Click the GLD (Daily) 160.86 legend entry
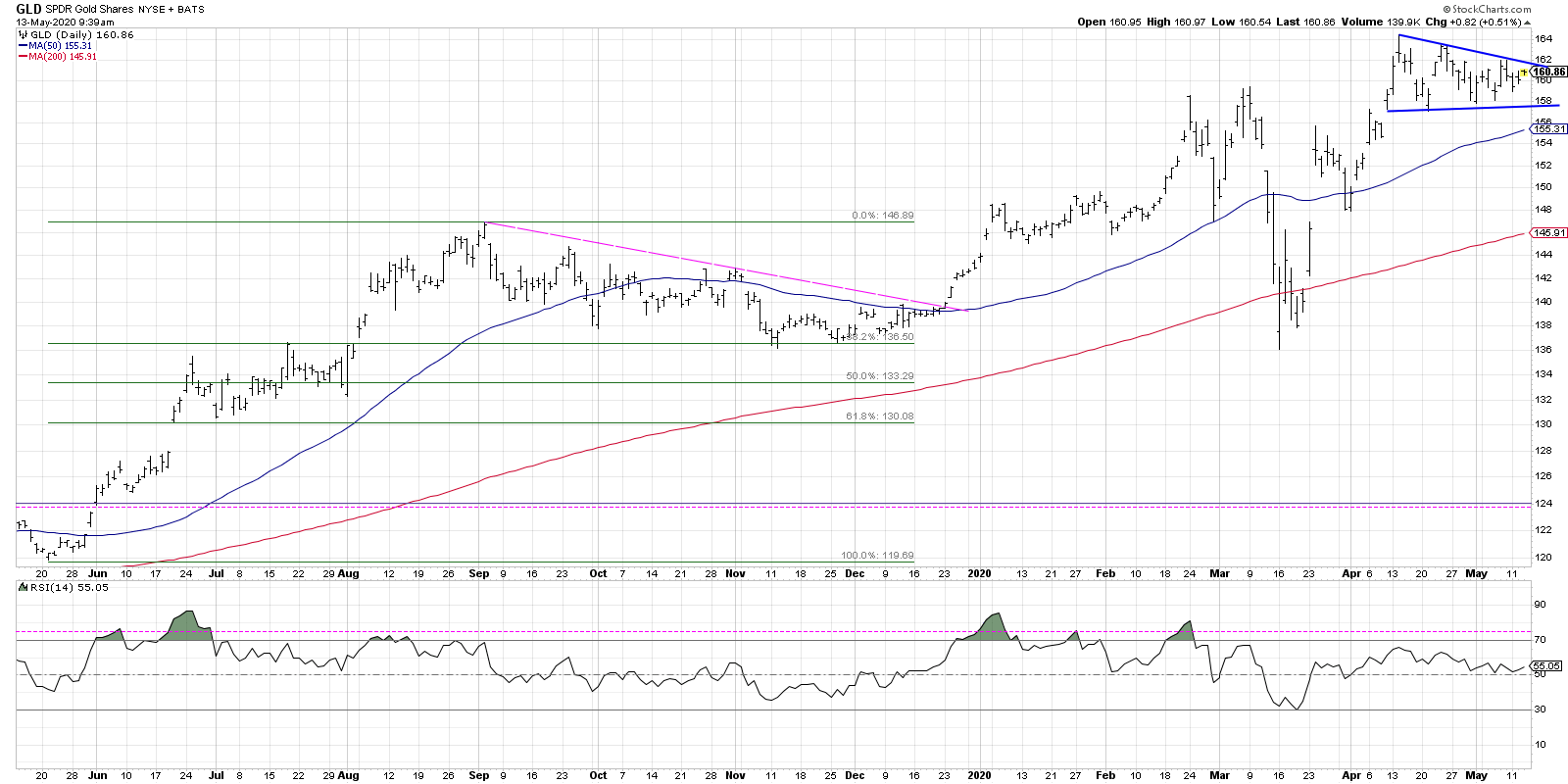The height and width of the screenshot is (784, 1568). [x=82, y=34]
